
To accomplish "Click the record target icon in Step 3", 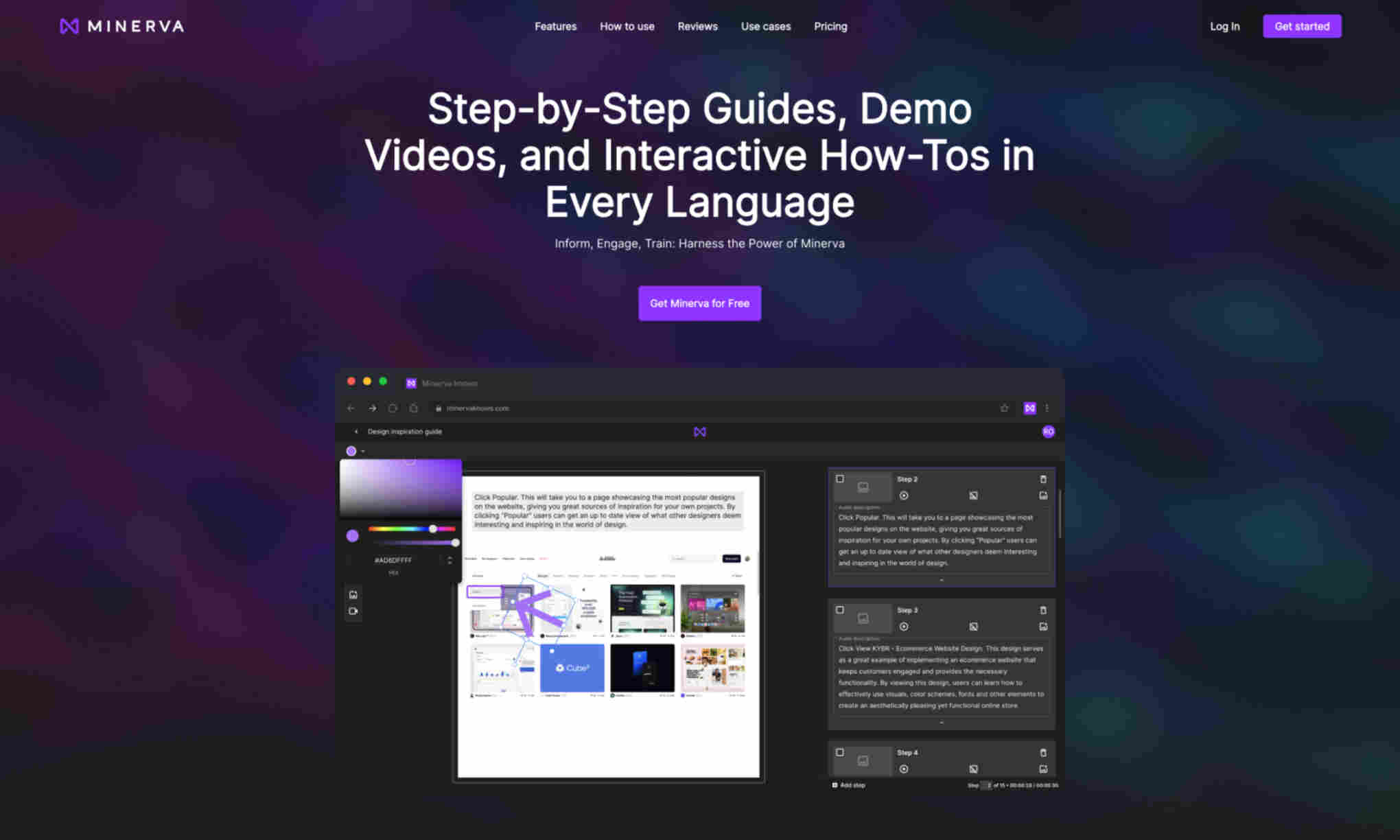I will point(904,627).
